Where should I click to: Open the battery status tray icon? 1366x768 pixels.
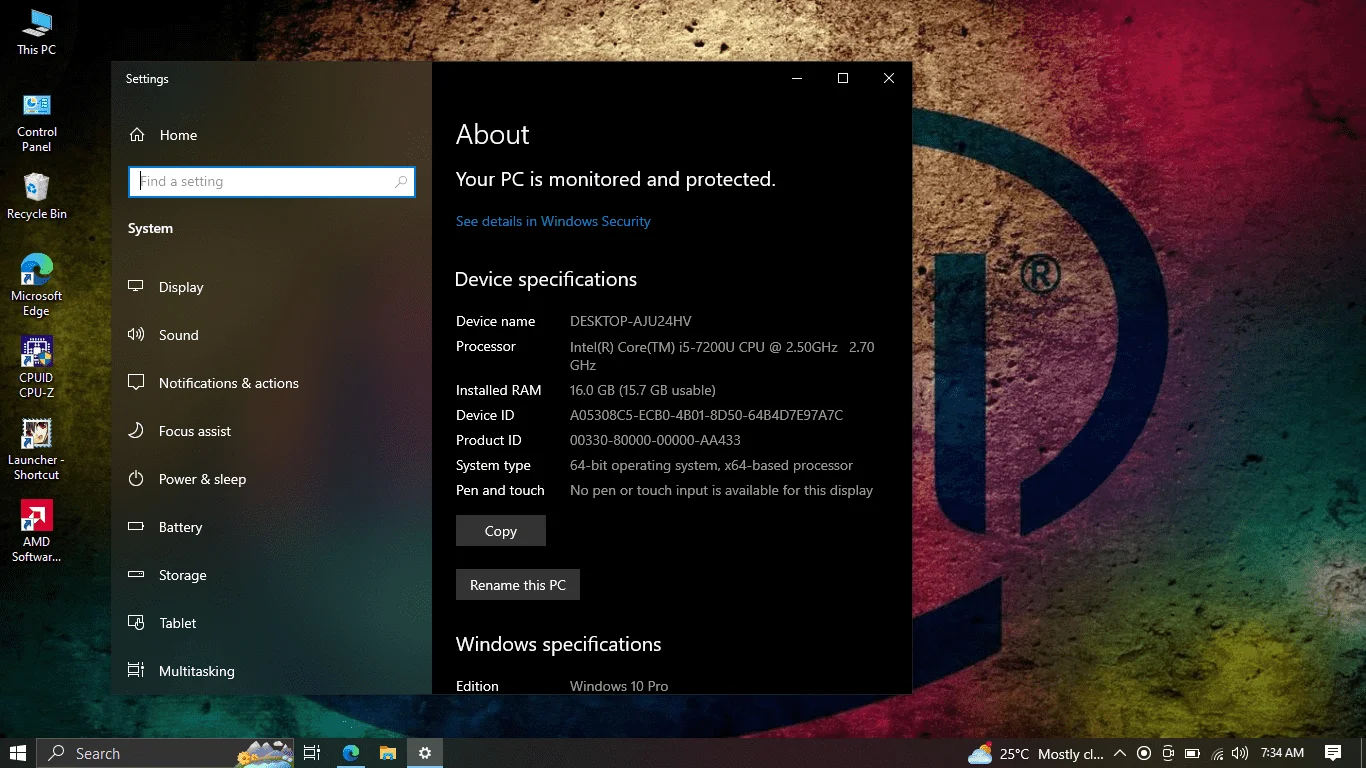(x=1192, y=753)
